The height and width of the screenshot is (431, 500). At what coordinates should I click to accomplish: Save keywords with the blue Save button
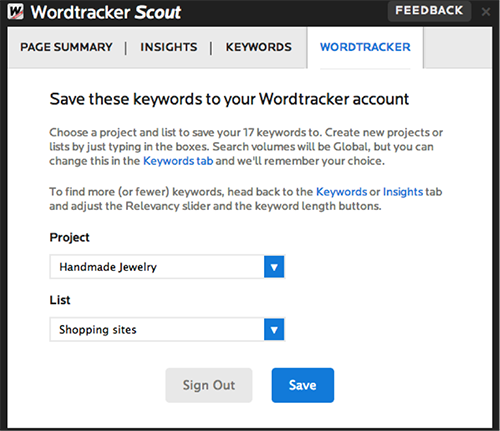[x=303, y=385]
